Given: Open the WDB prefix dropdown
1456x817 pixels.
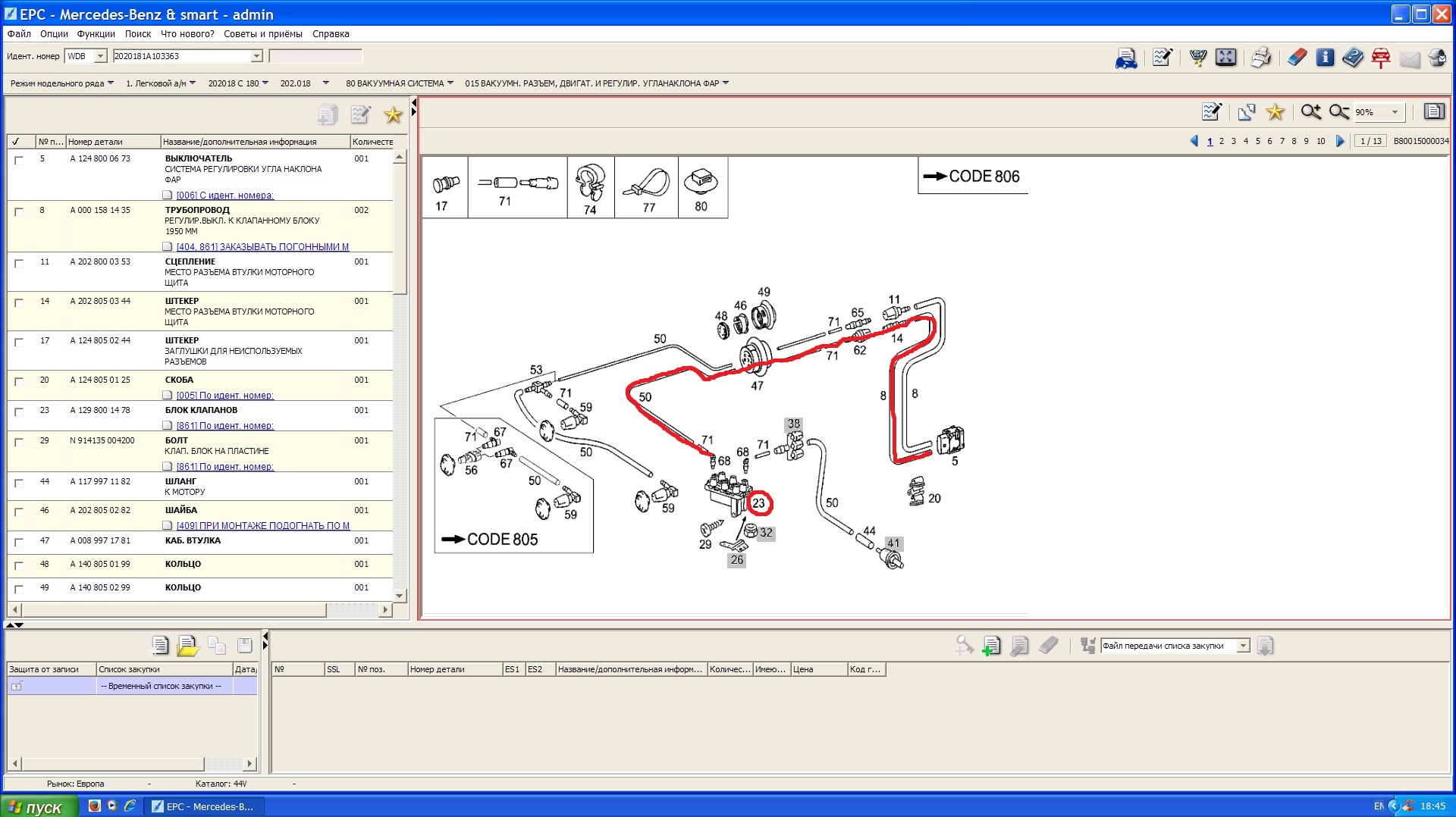Looking at the screenshot, I should (100, 56).
